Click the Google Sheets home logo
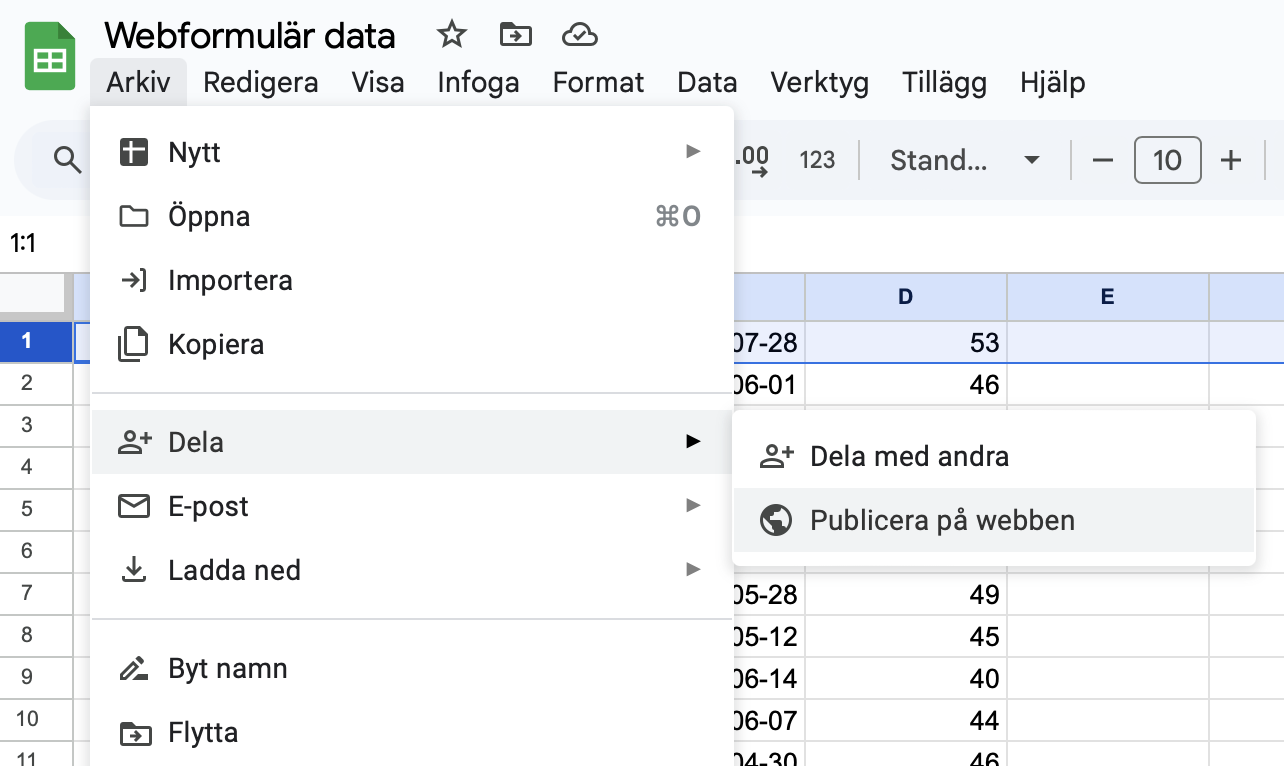Image resolution: width=1284 pixels, height=766 pixels. pos(50,56)
